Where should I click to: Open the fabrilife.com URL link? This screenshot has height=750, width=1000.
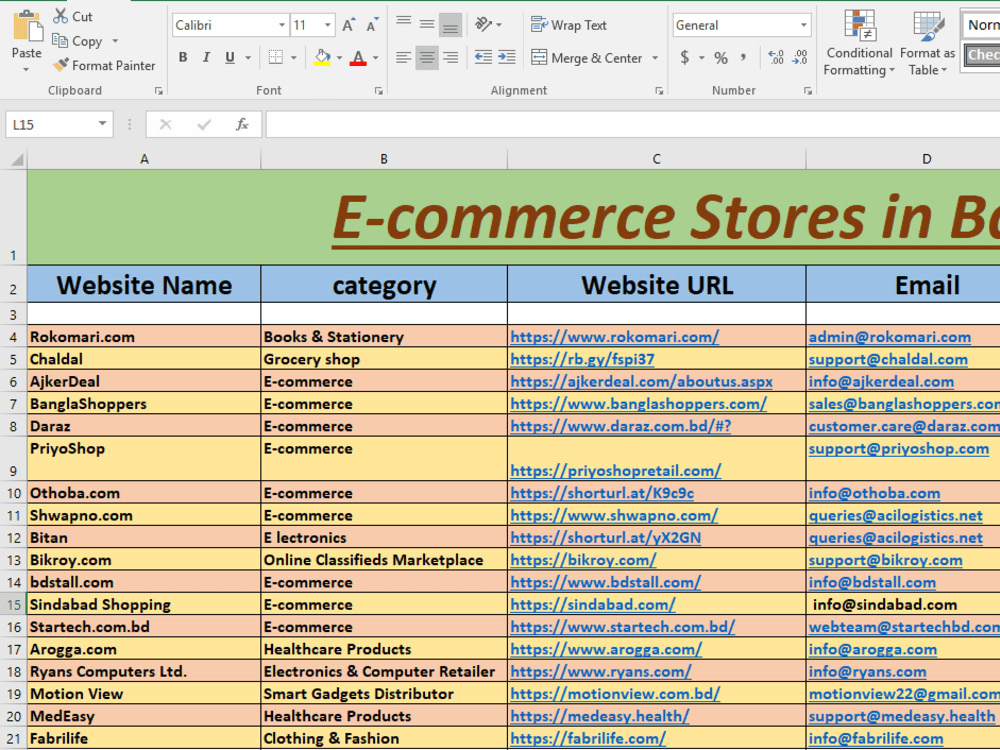click(587, 739)
